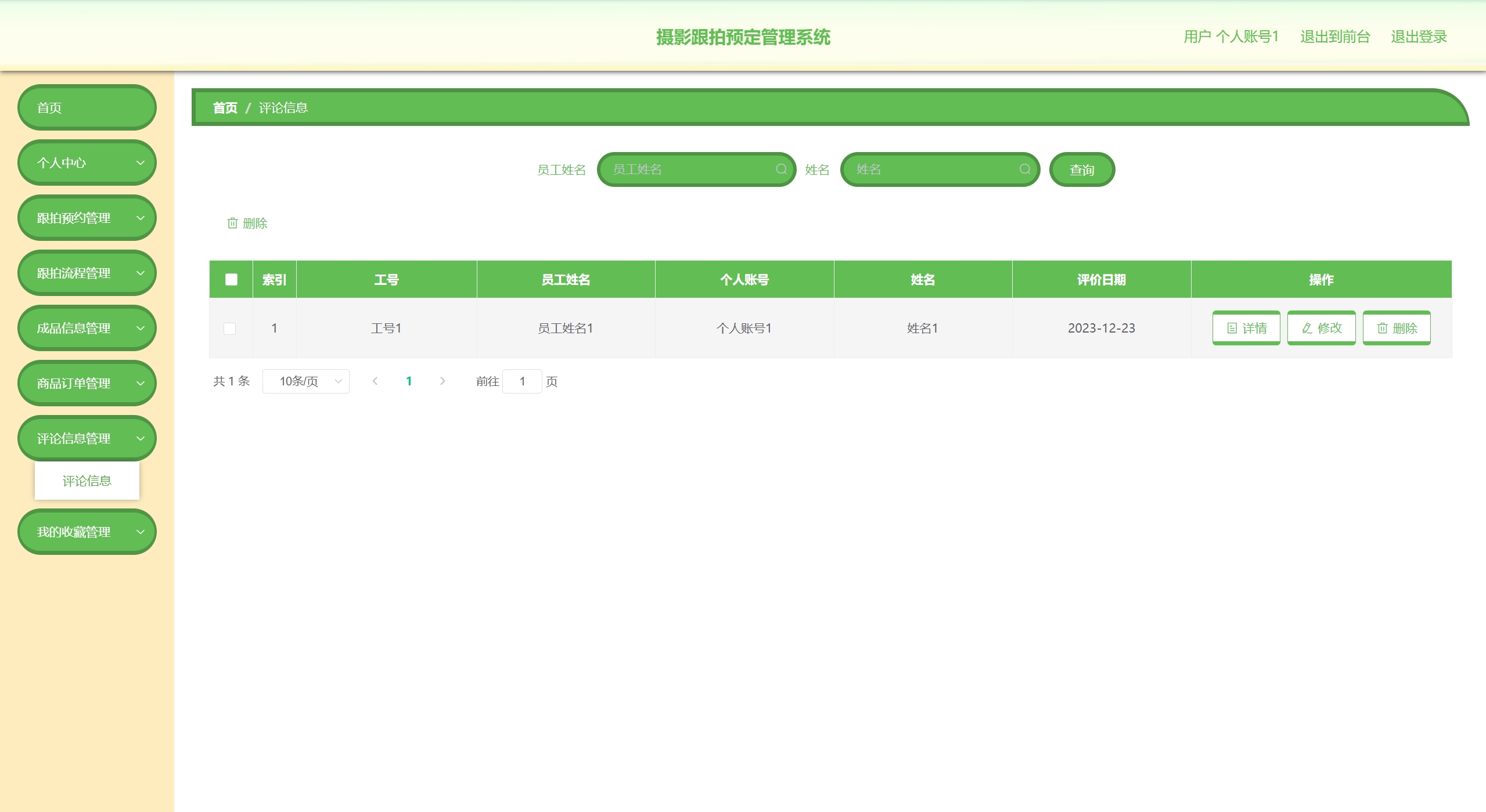The width and height of the screenshot is (1486, 812).
Task: Click the 查询 search button
Action: [x=1081, y=169]
